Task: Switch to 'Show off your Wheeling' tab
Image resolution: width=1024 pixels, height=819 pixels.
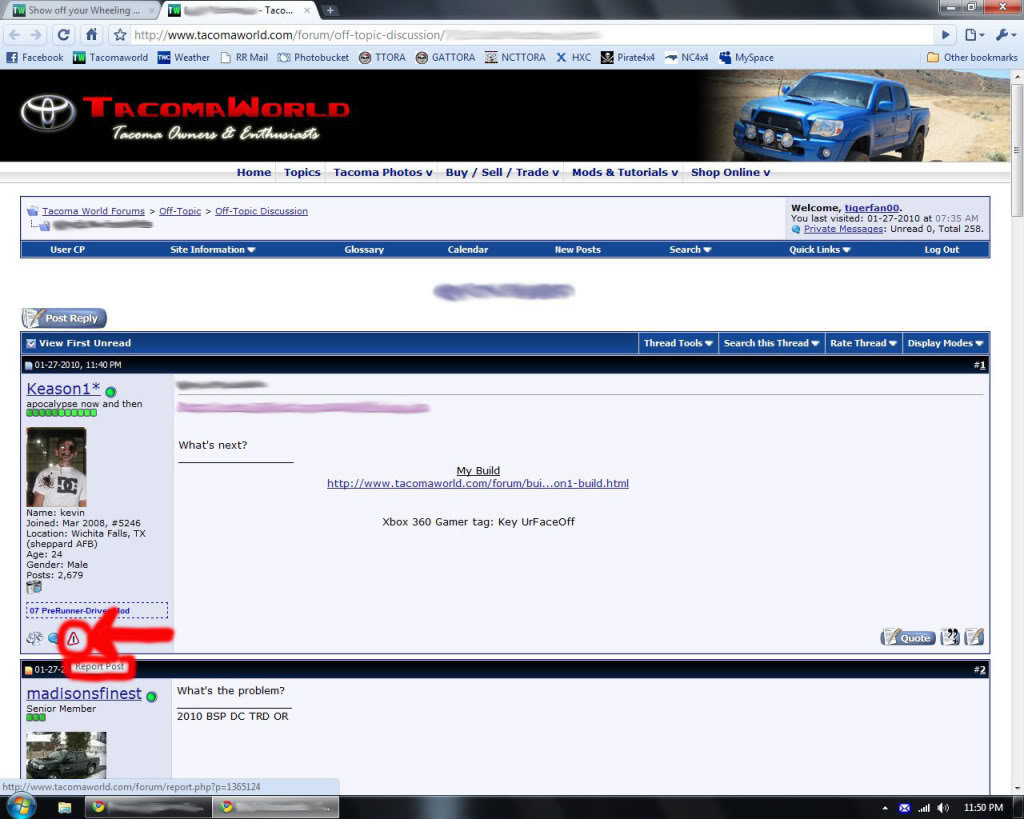Action: click(x=82, y=10)
